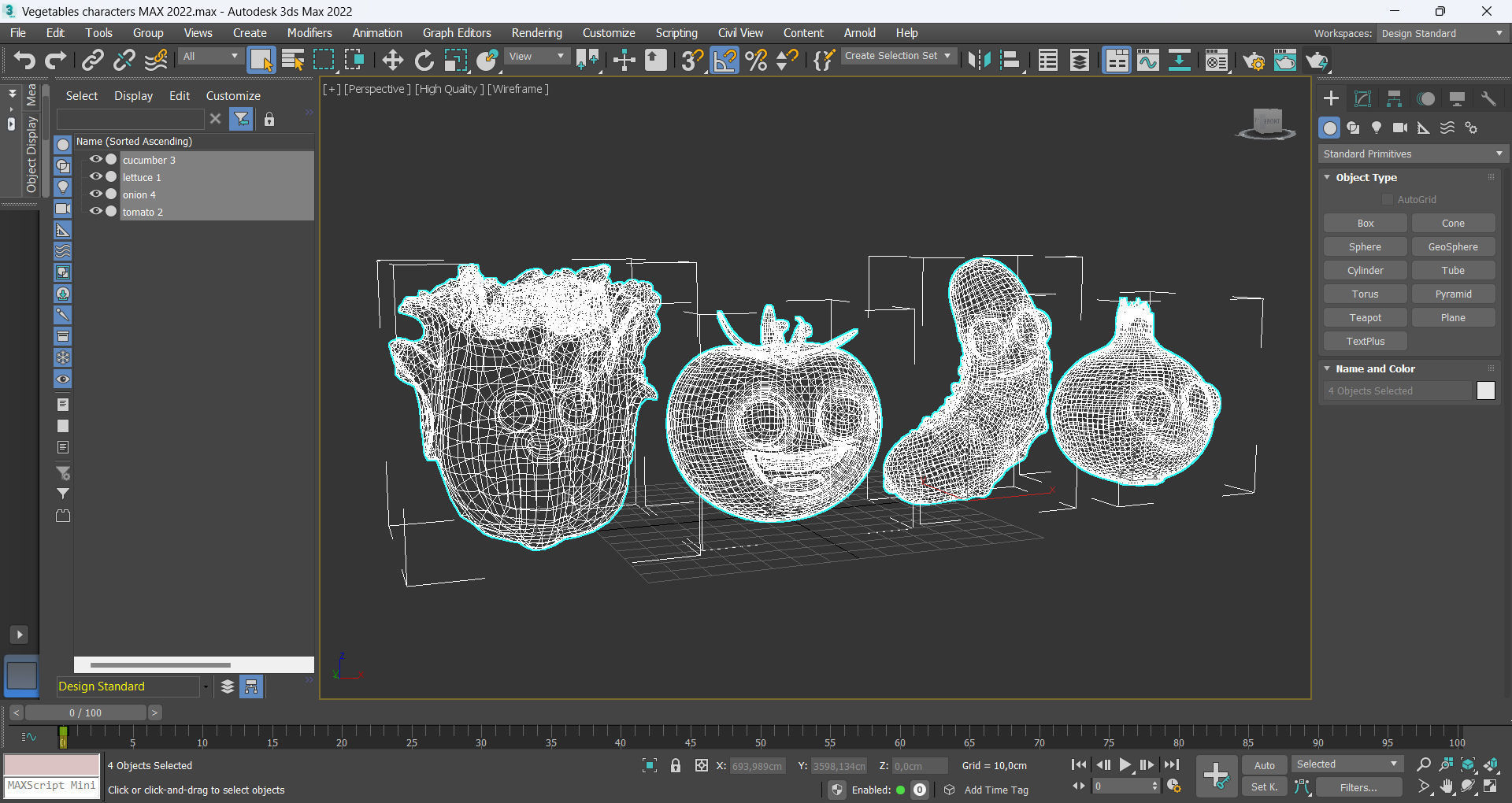Open the scene explorer Display menu
This screenshot has width=1512, height=803.
click(x=134, y=95)
